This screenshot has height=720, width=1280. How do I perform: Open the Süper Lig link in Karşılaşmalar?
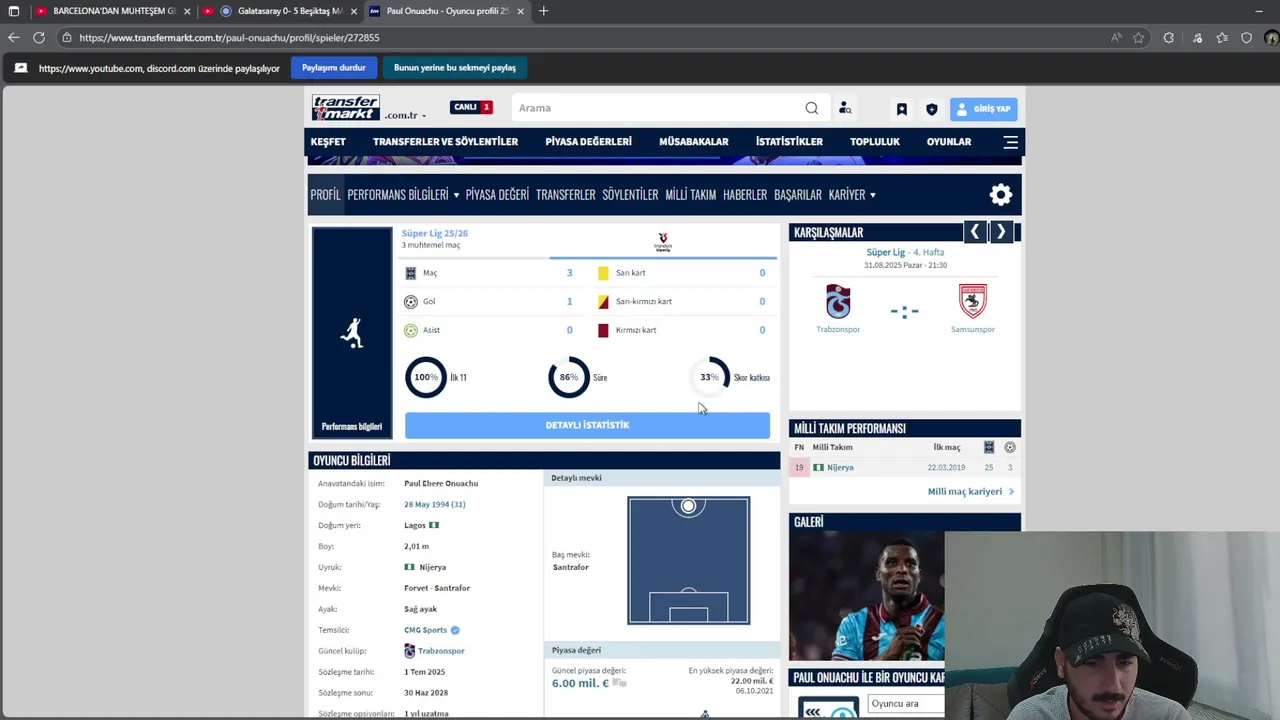pos(885,252)
